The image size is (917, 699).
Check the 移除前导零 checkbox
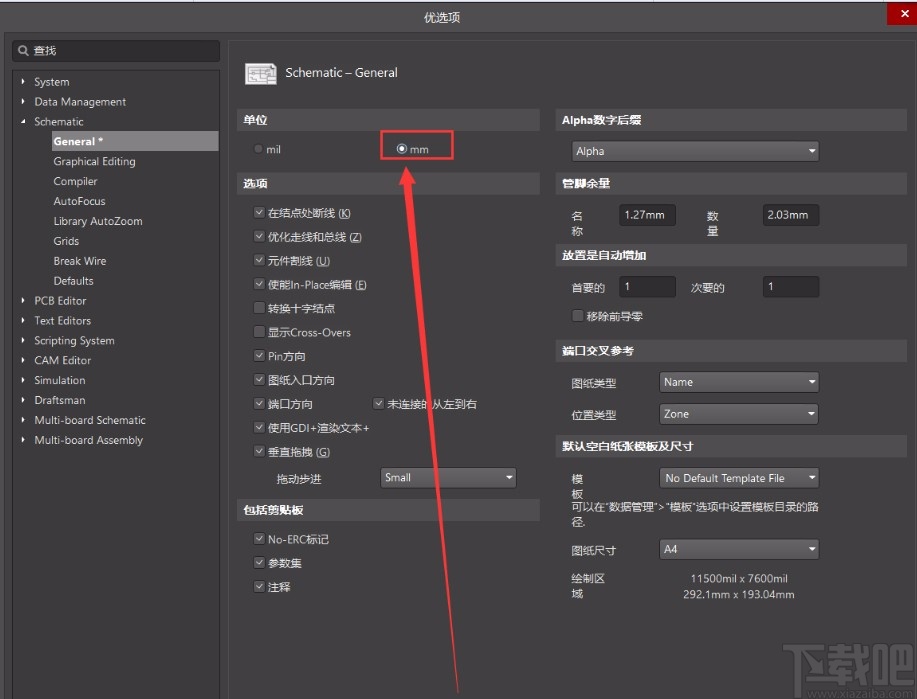point(577,315)
